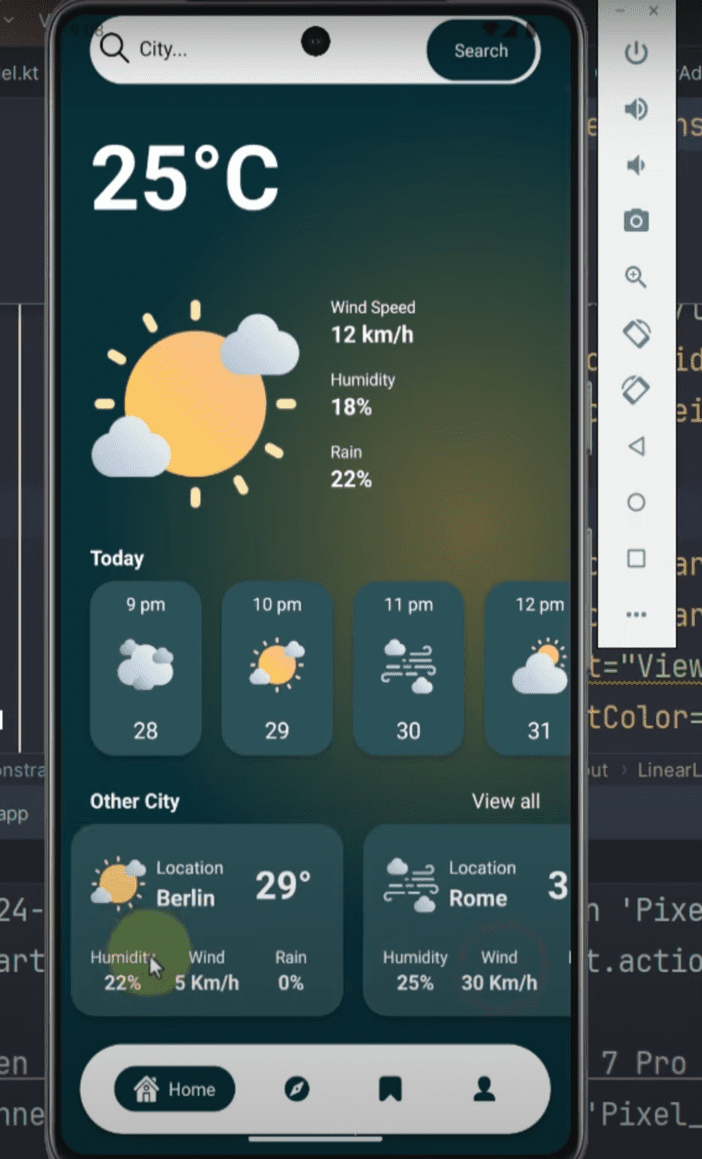This screenshot has height=1159, width=702.
Task: Take screenshot using emulator camera icon
Action: (636, 220)
